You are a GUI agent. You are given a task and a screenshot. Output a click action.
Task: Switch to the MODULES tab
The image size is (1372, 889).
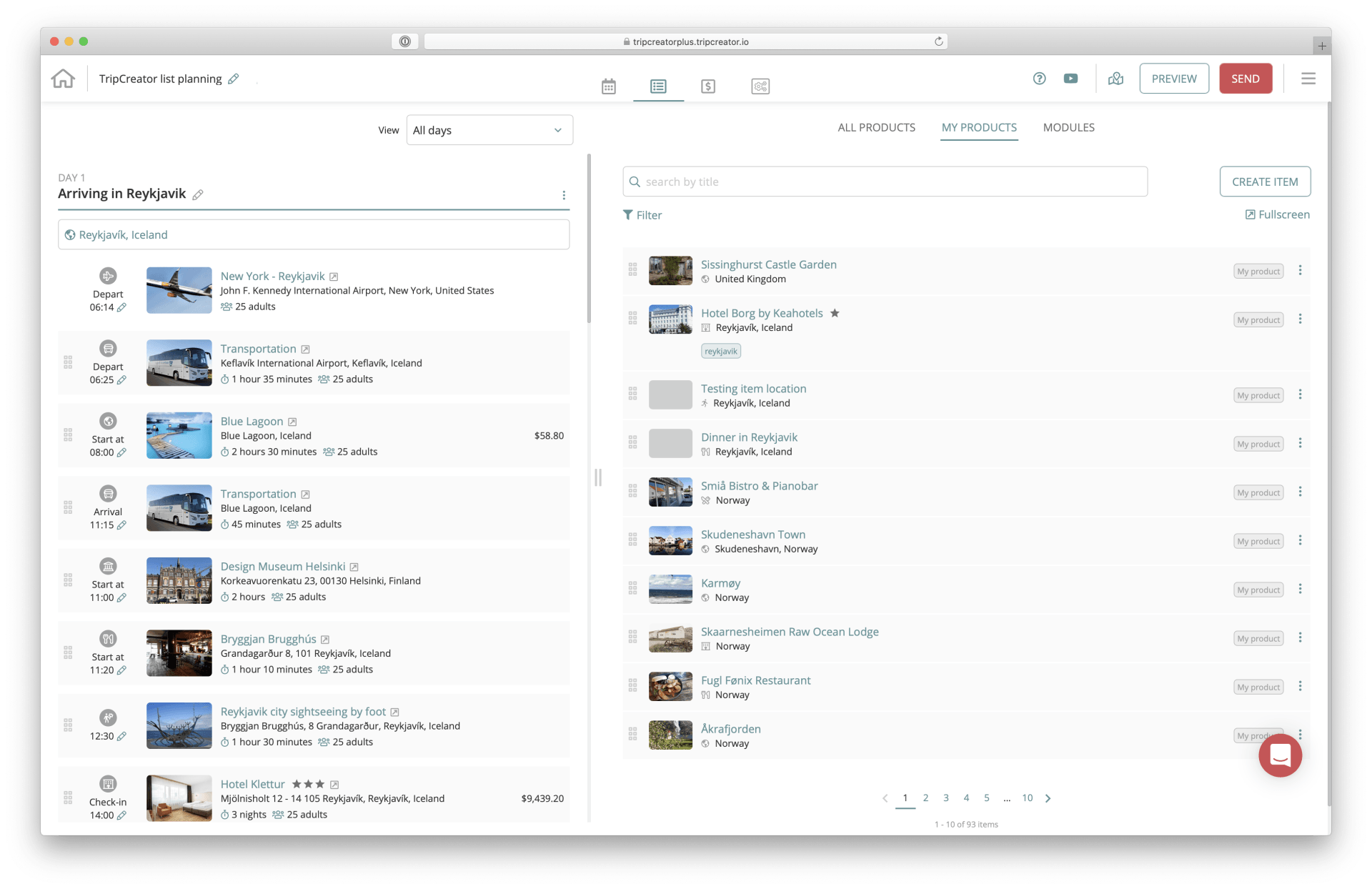(1068, 127)
